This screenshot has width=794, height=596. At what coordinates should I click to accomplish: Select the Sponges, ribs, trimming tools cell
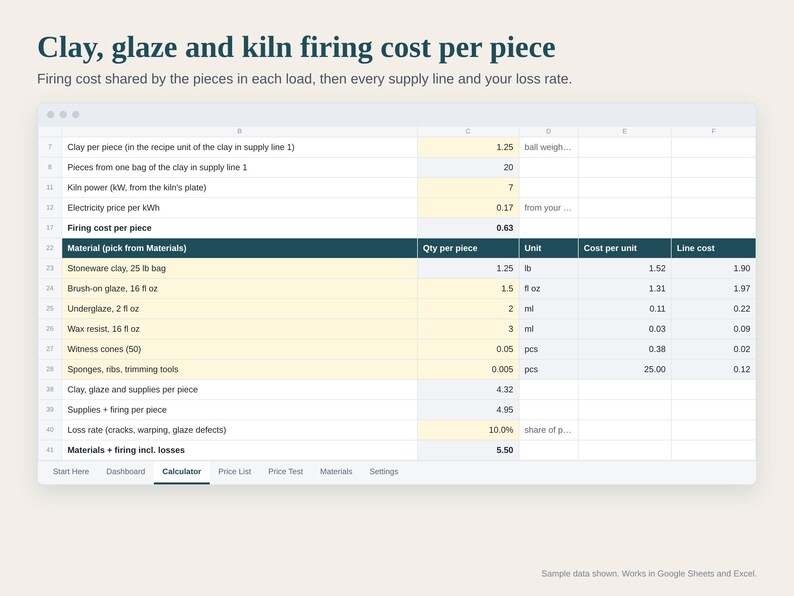coord(240,370)
